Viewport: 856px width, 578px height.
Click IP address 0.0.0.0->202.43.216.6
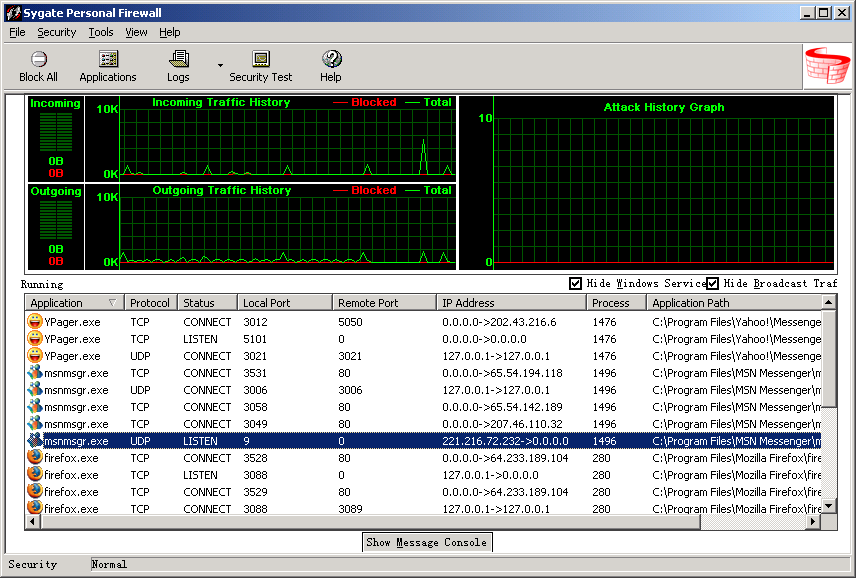coord(499,322)
